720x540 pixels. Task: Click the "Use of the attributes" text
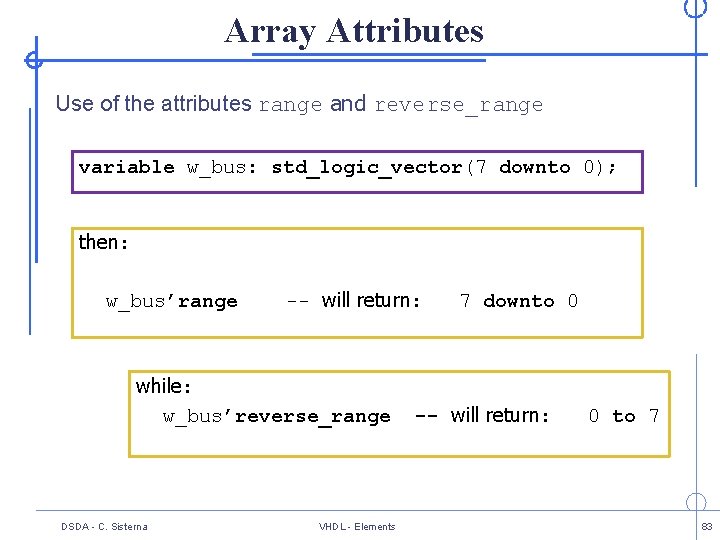[153, 103]
